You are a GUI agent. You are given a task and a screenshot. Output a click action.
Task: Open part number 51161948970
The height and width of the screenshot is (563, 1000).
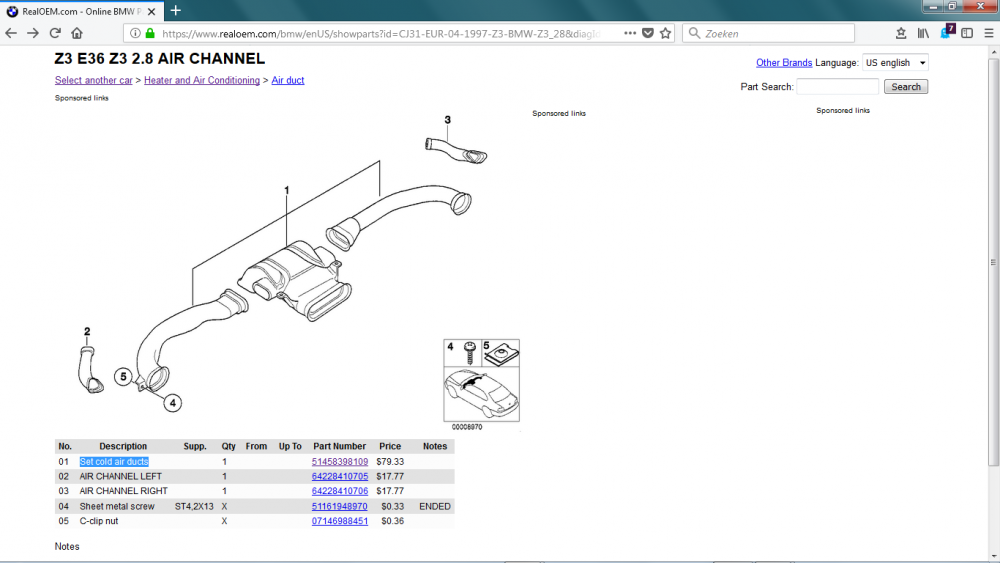point(339,506)
